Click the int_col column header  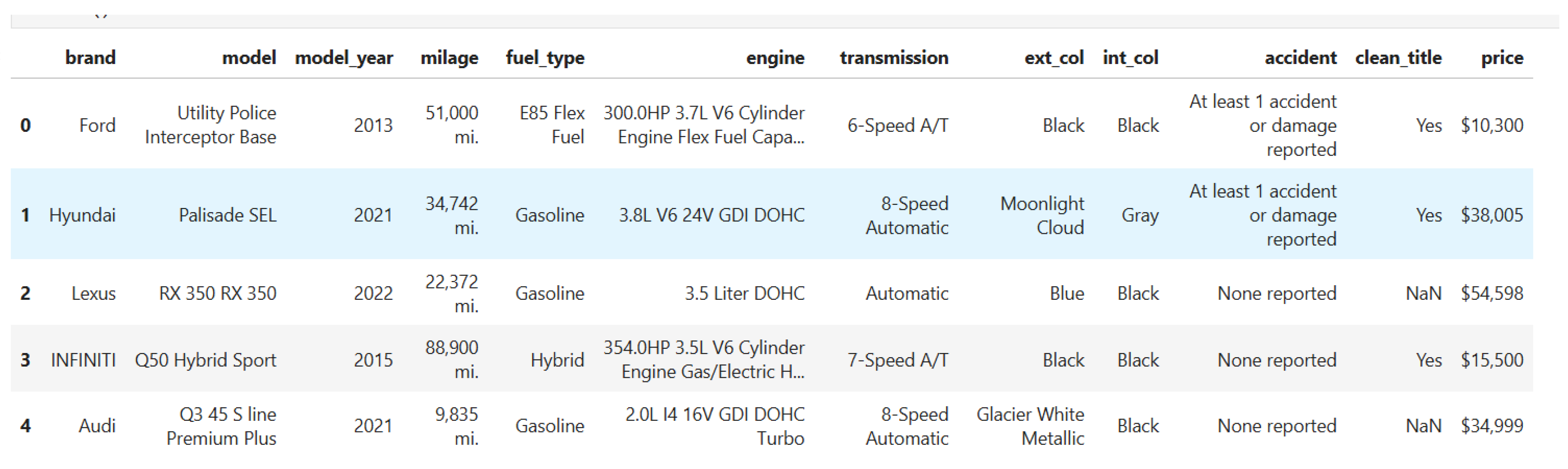pyautogui.click(x=1130, y=58)
